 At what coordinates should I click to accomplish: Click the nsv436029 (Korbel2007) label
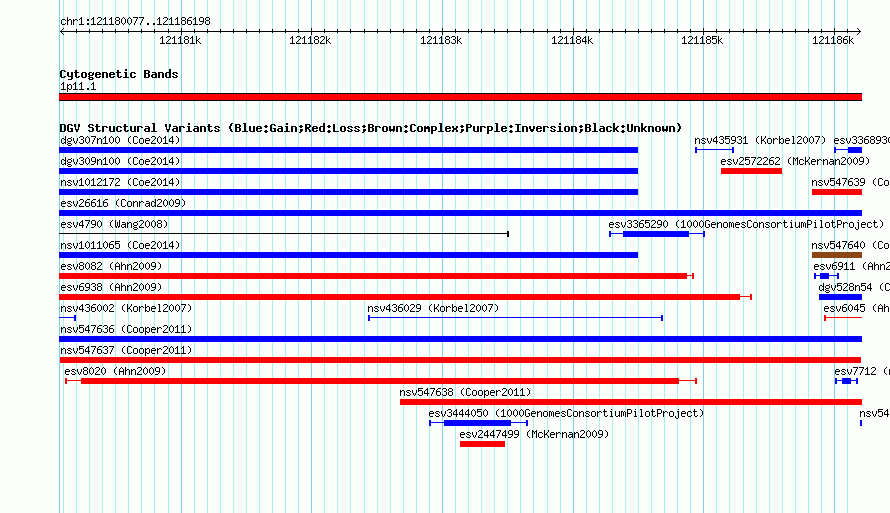pos(433,308)
